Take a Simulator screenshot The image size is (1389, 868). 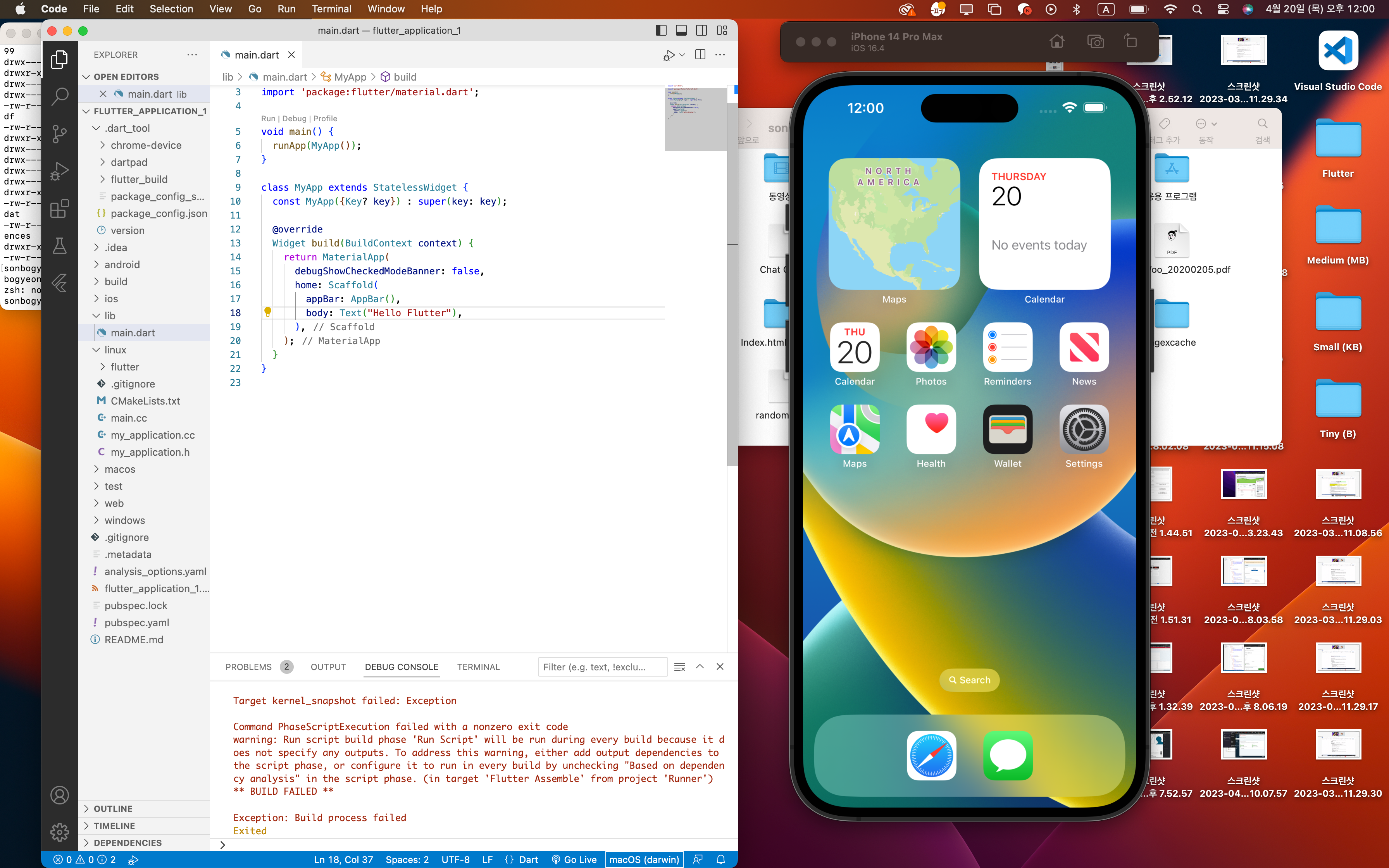pos(1095,41)
